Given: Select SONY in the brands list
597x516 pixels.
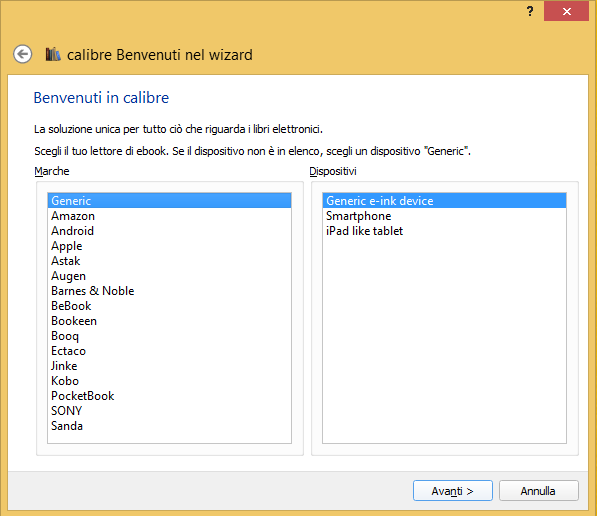Looking at the screenshot, I should click(169, 411).
